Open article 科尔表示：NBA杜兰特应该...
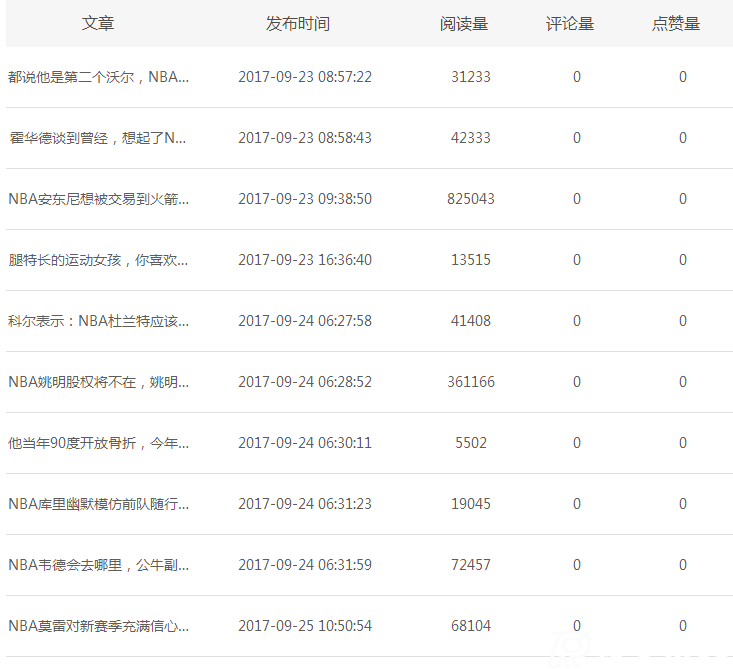The height and width of the screenshot is (669, 733). [x=98, y=321]
